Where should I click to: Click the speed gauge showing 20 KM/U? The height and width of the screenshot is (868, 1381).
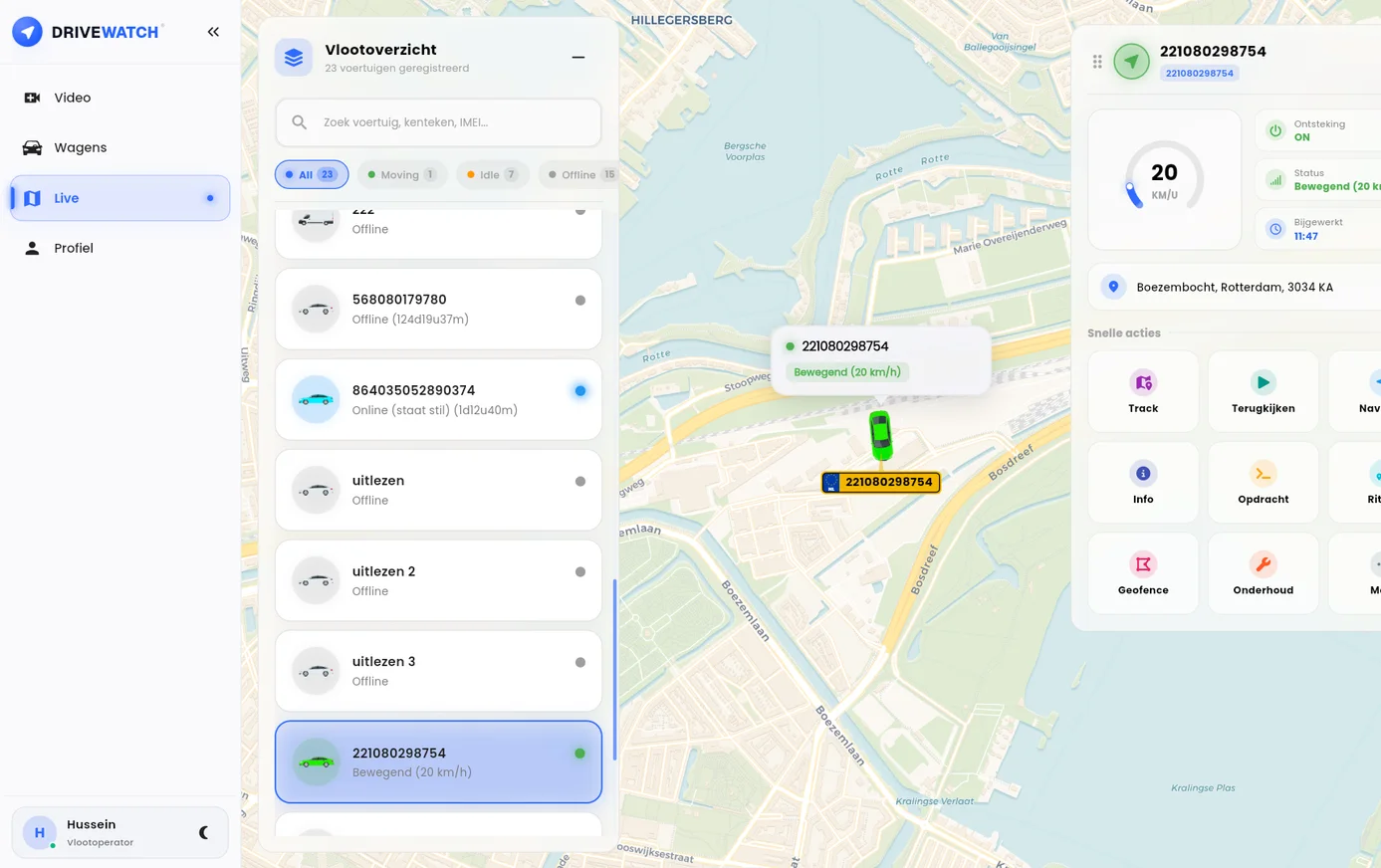click(x=1164, y=179)
